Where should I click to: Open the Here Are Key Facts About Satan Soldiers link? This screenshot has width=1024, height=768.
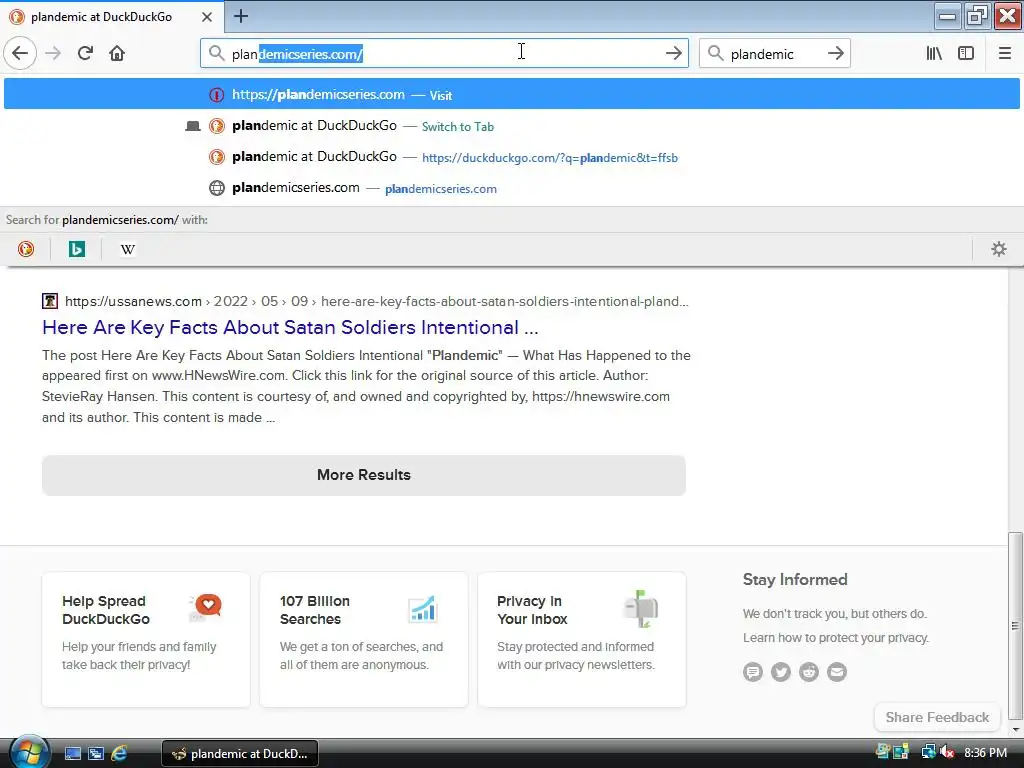(x=290, y=327)
